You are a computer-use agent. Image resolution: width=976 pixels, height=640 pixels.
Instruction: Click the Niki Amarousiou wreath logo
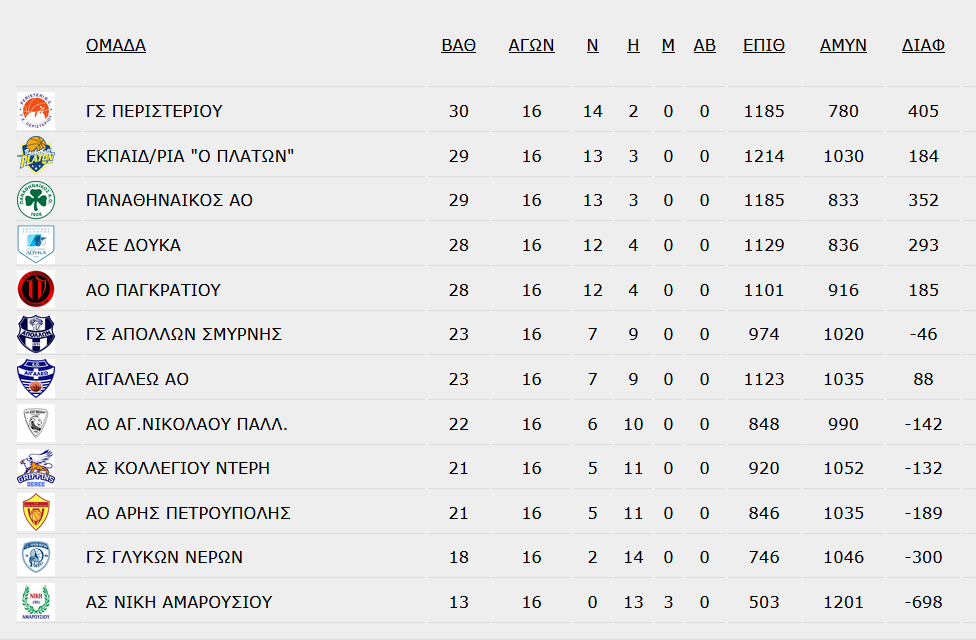coord(36,601)
